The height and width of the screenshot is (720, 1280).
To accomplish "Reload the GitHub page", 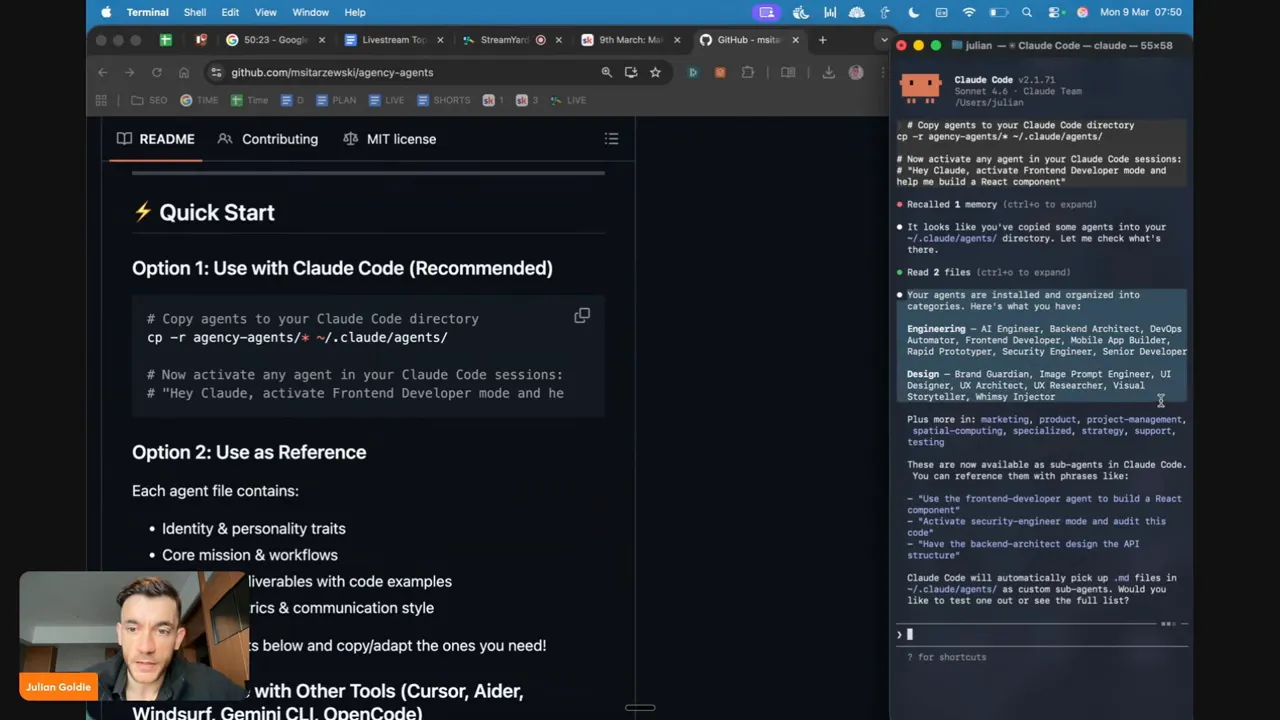I will click(x=157, y=72).
